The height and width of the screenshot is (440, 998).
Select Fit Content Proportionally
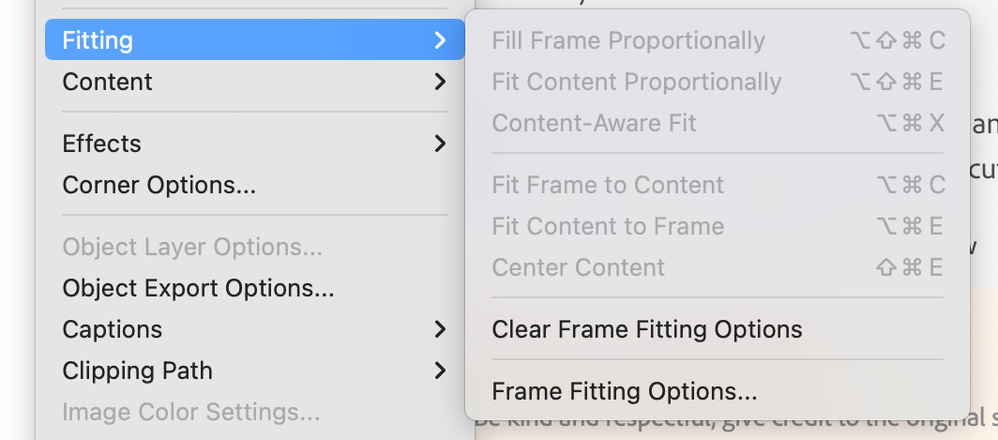pyautogui.click(x=636, y=82)
